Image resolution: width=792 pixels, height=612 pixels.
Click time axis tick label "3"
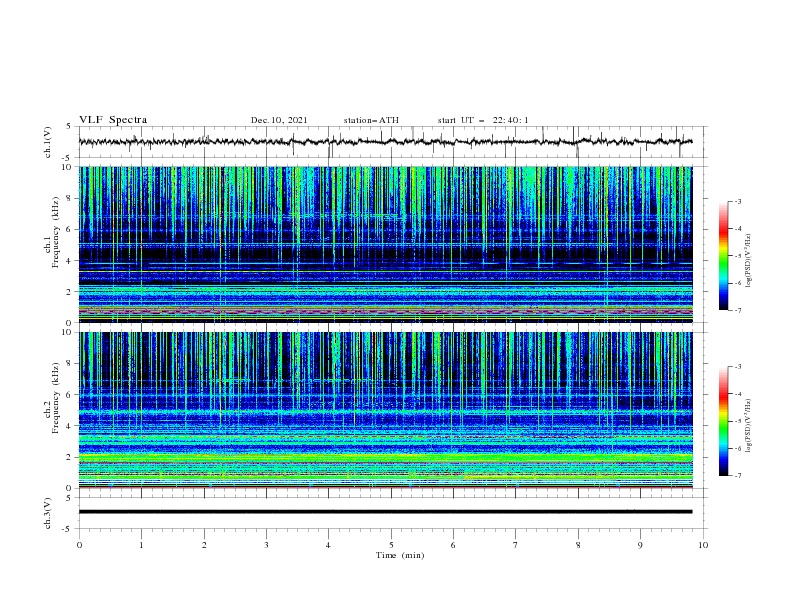click(x=266, y=545)
